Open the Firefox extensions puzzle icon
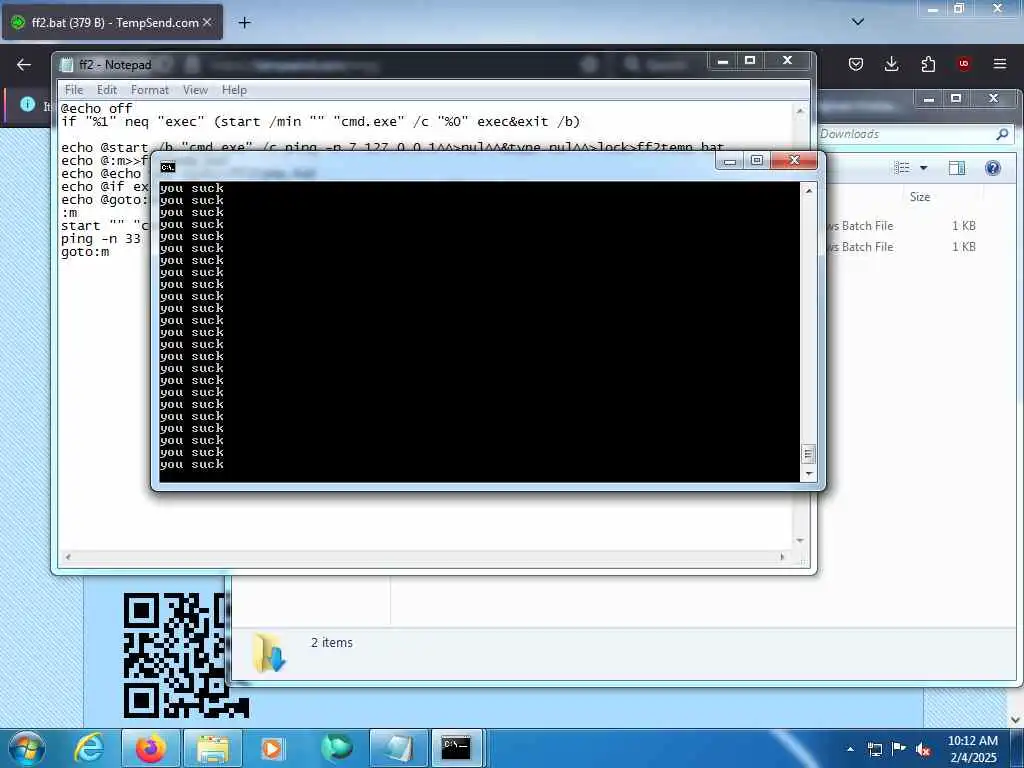Screen dimensions: 1024x768 927,63
